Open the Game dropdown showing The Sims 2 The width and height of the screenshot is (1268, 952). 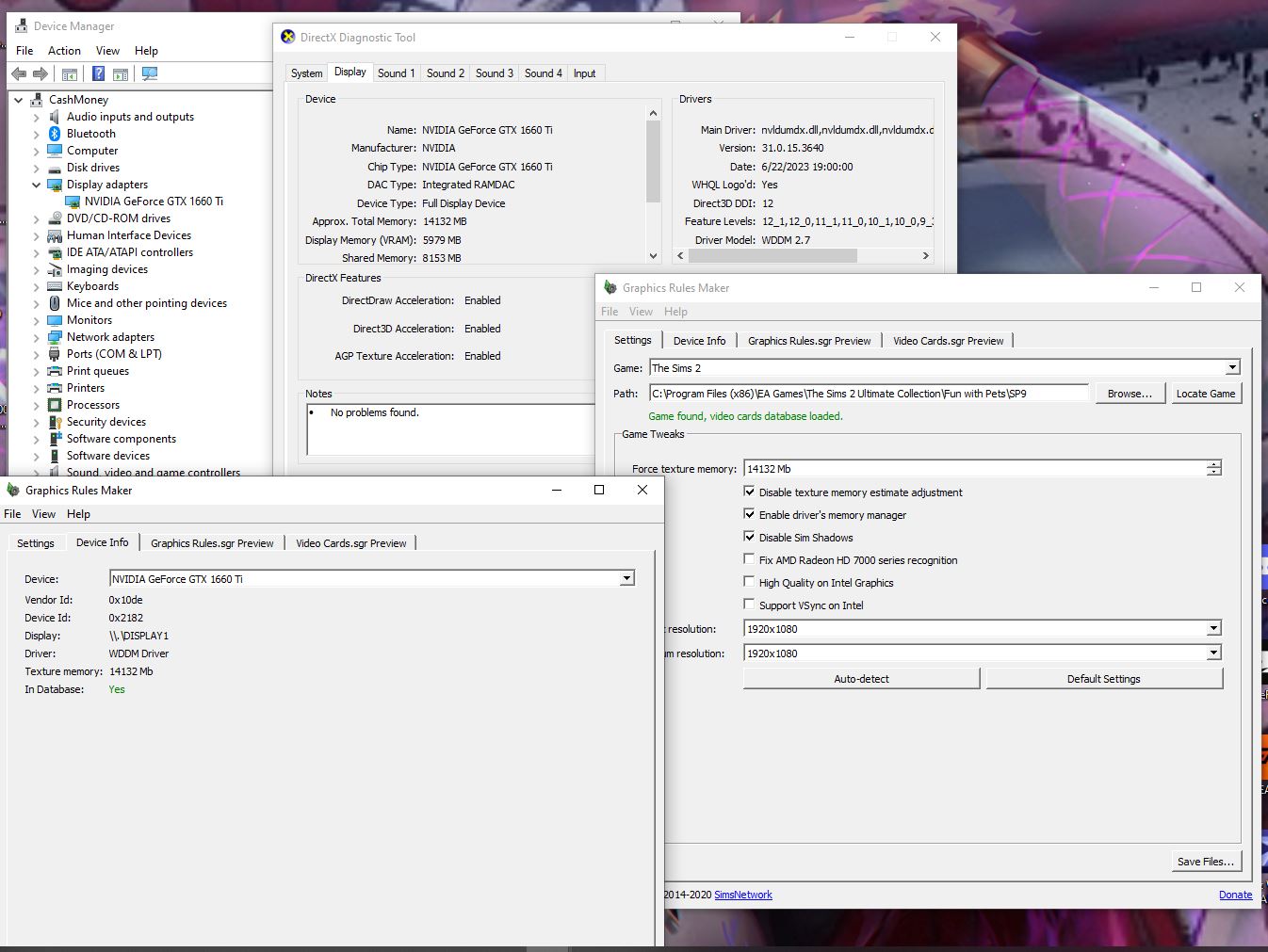click(x=1232, y=368)
